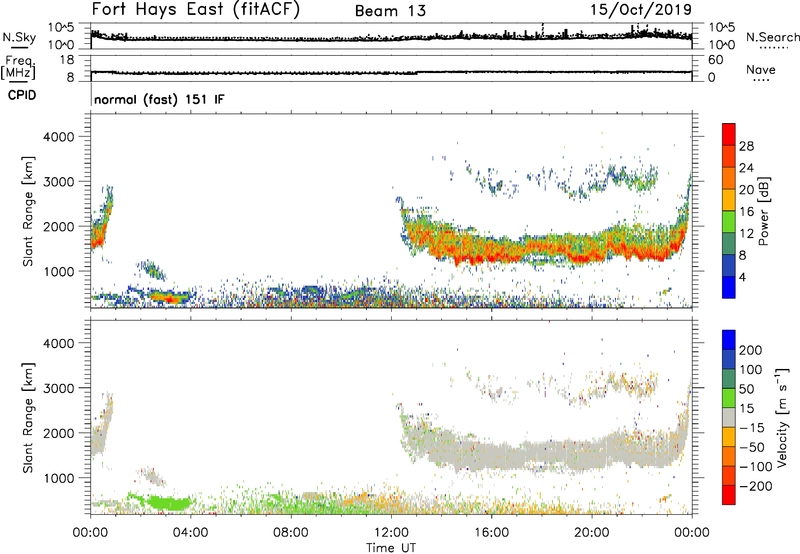Click the 'N.Search' legend label
Image resolution: width=800 pixels, height=554 pixels.
coord(772,37)
